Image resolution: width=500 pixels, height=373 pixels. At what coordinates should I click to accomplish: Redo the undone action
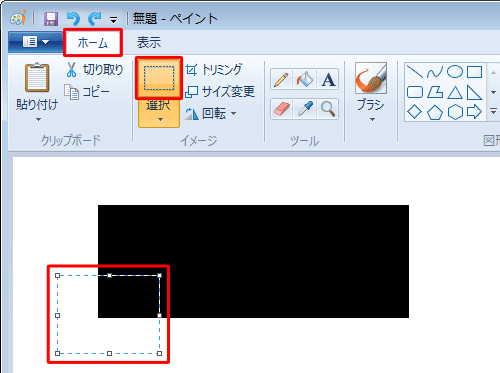95,19
